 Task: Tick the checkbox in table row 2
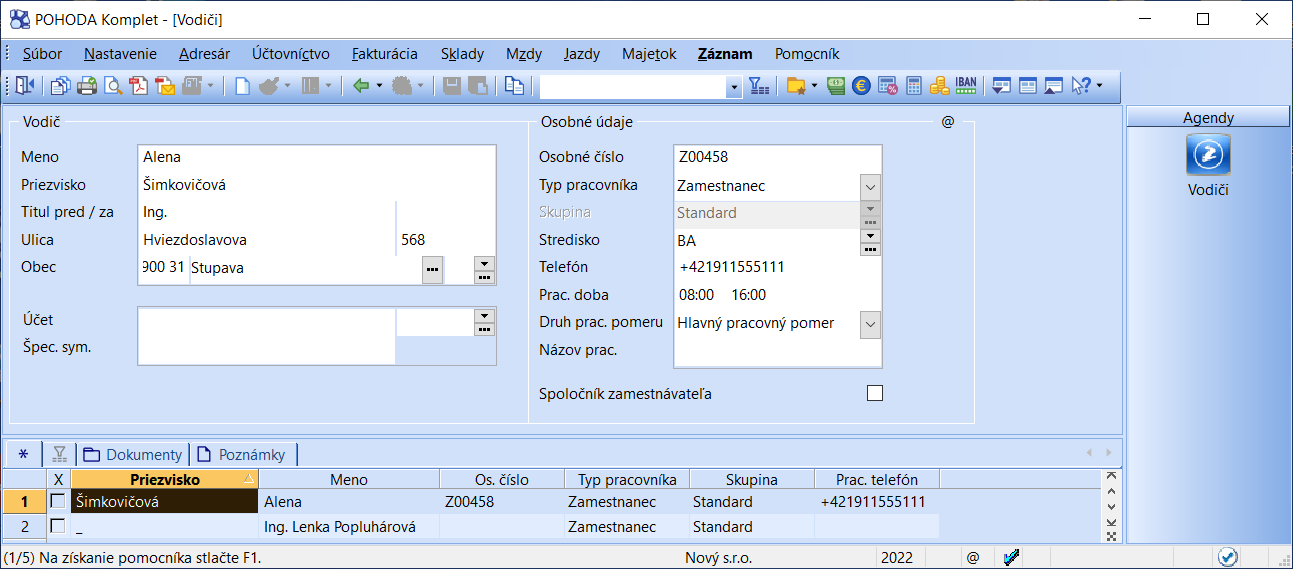(58, 526)
